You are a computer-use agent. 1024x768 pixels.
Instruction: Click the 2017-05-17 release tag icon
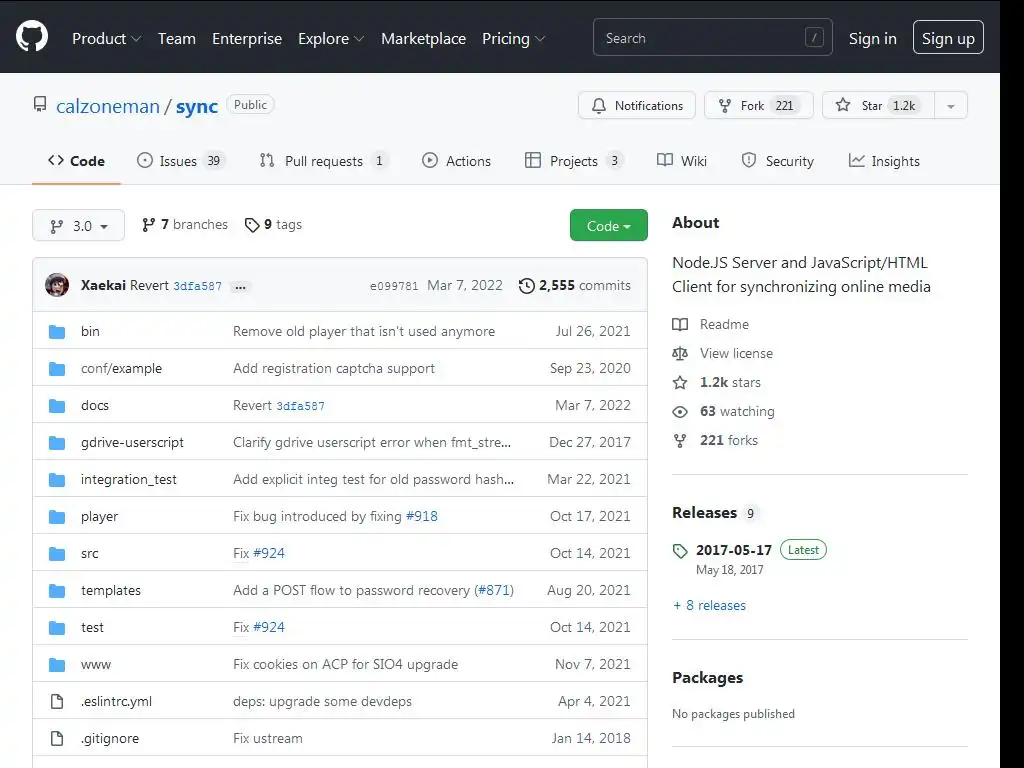[680, 551]
